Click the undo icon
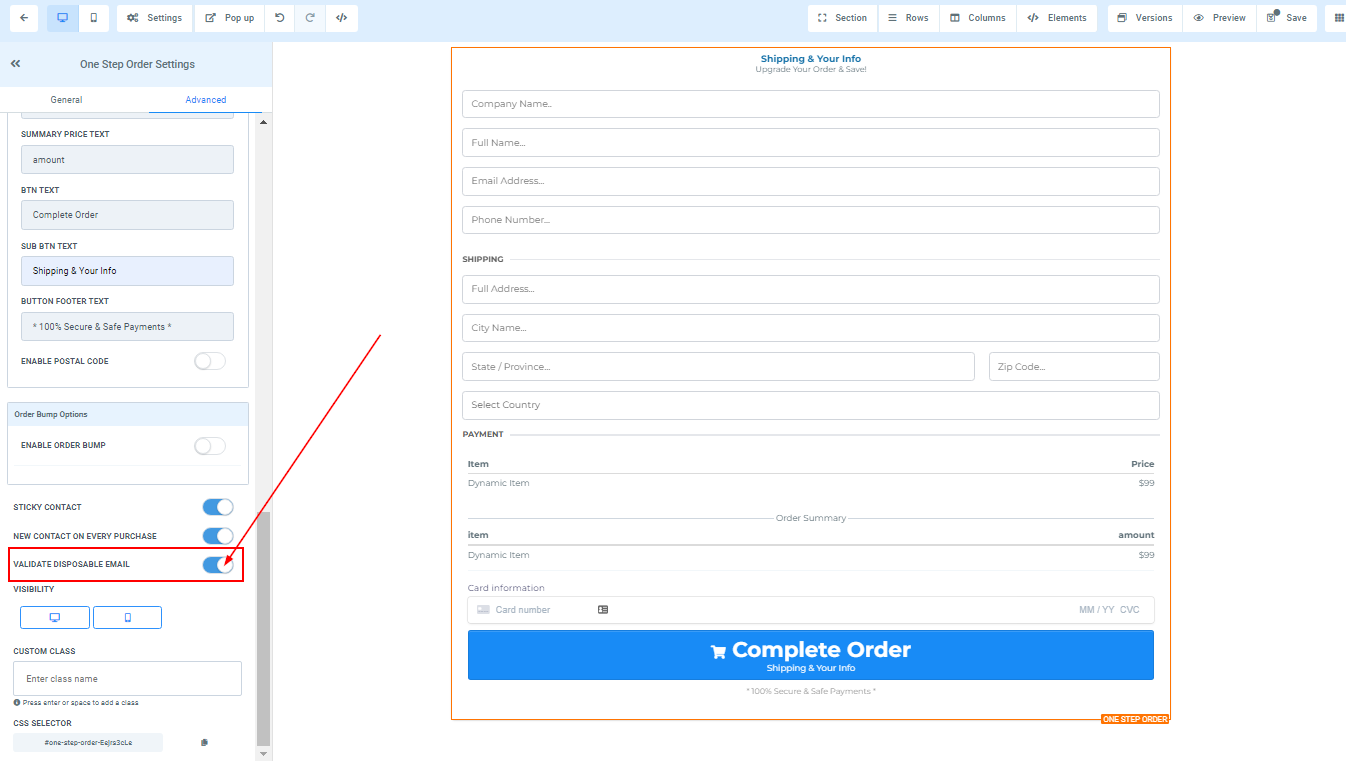 pyautogui.click(x=279, y=18)
